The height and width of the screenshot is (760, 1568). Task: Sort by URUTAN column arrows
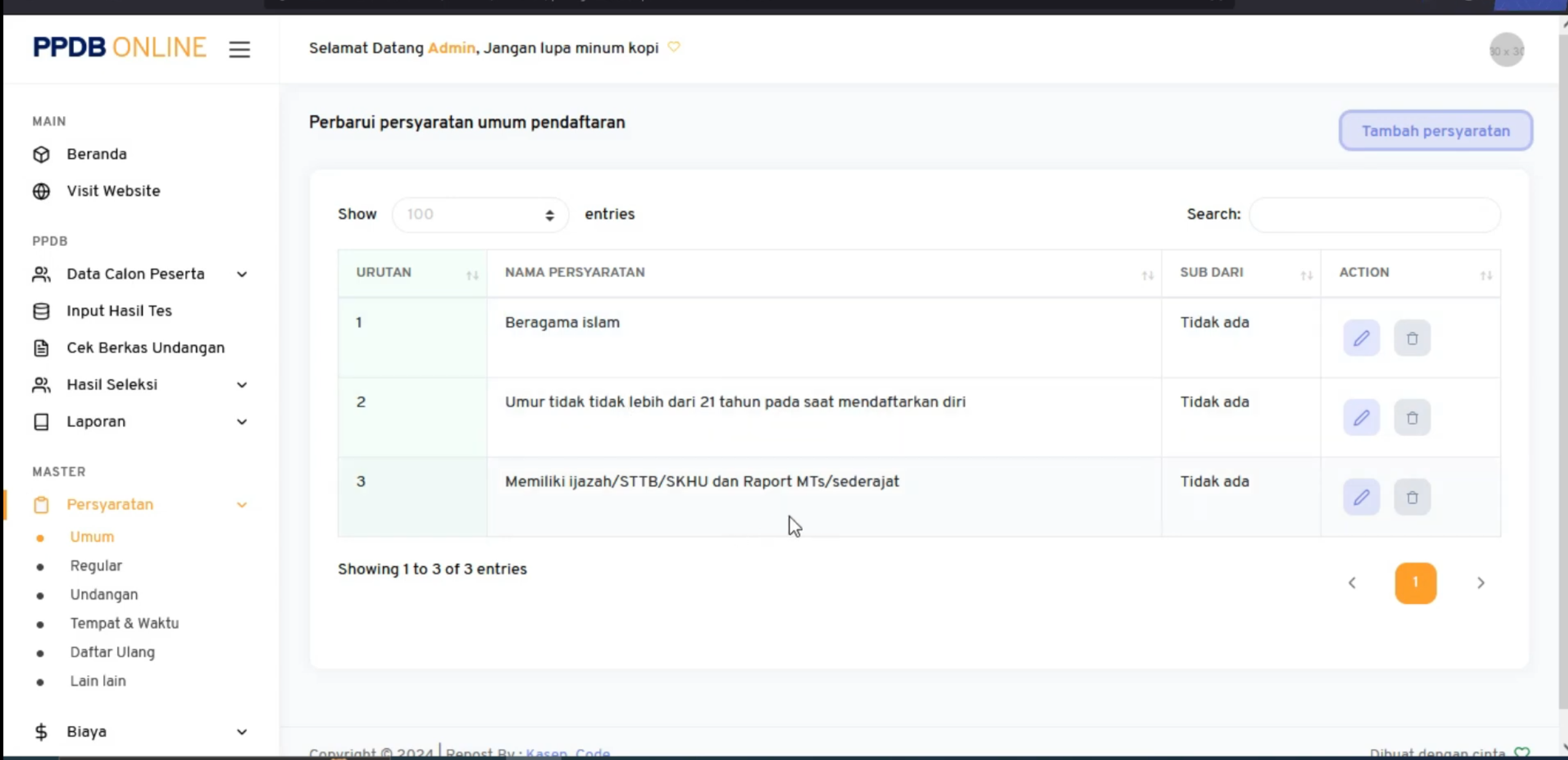click(x=472, y=275)
